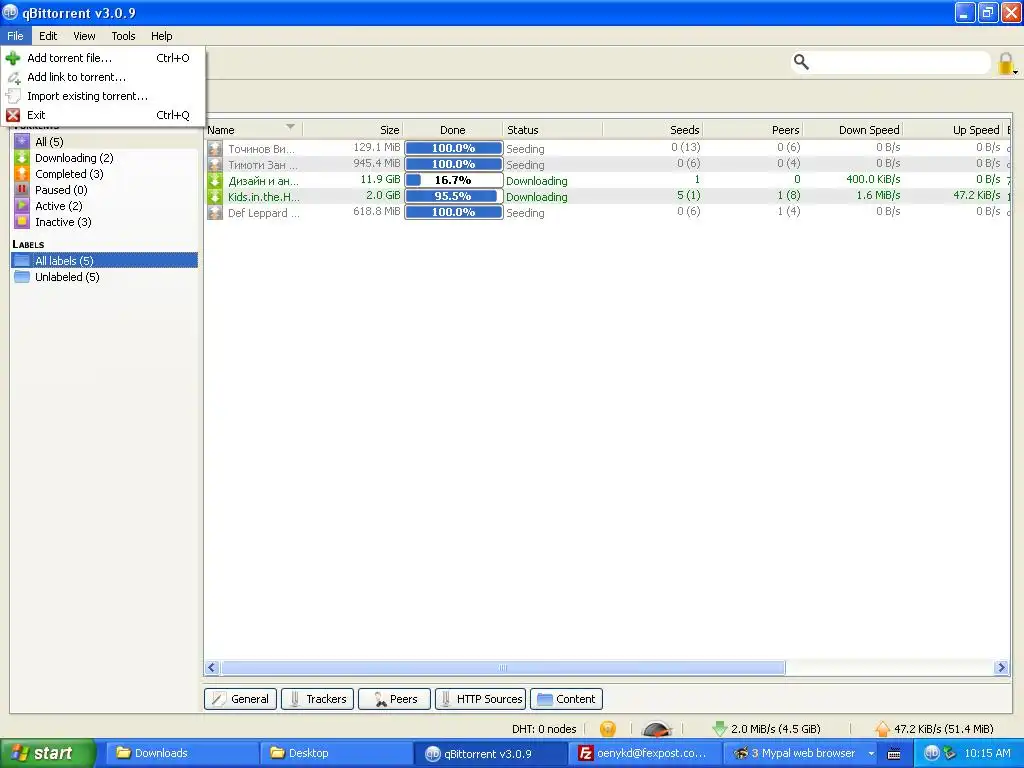
Task: Click the Def Leppard 100.0% progress bar
Action: pos(453,212)
